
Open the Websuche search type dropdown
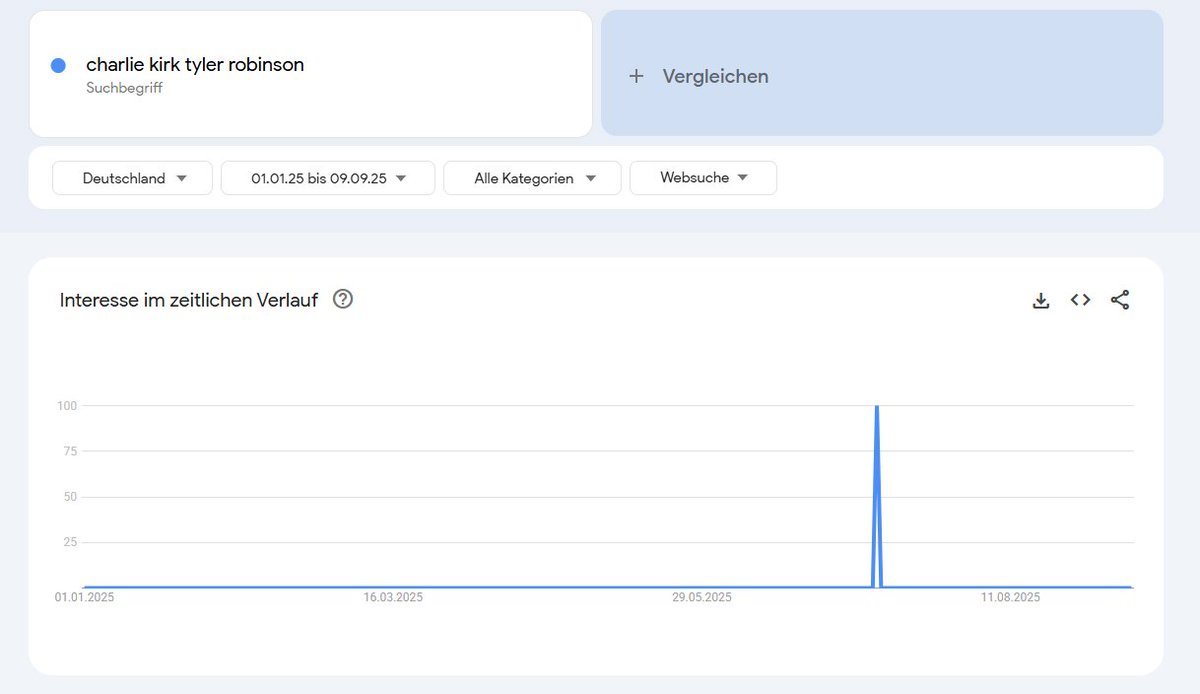pos(703,178)
